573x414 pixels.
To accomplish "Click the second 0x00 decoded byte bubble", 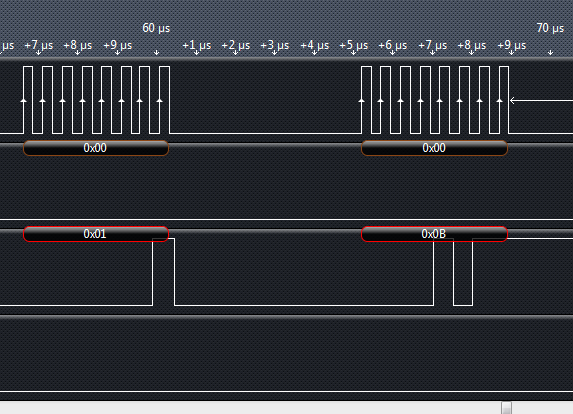I will [x=435, y=148].
